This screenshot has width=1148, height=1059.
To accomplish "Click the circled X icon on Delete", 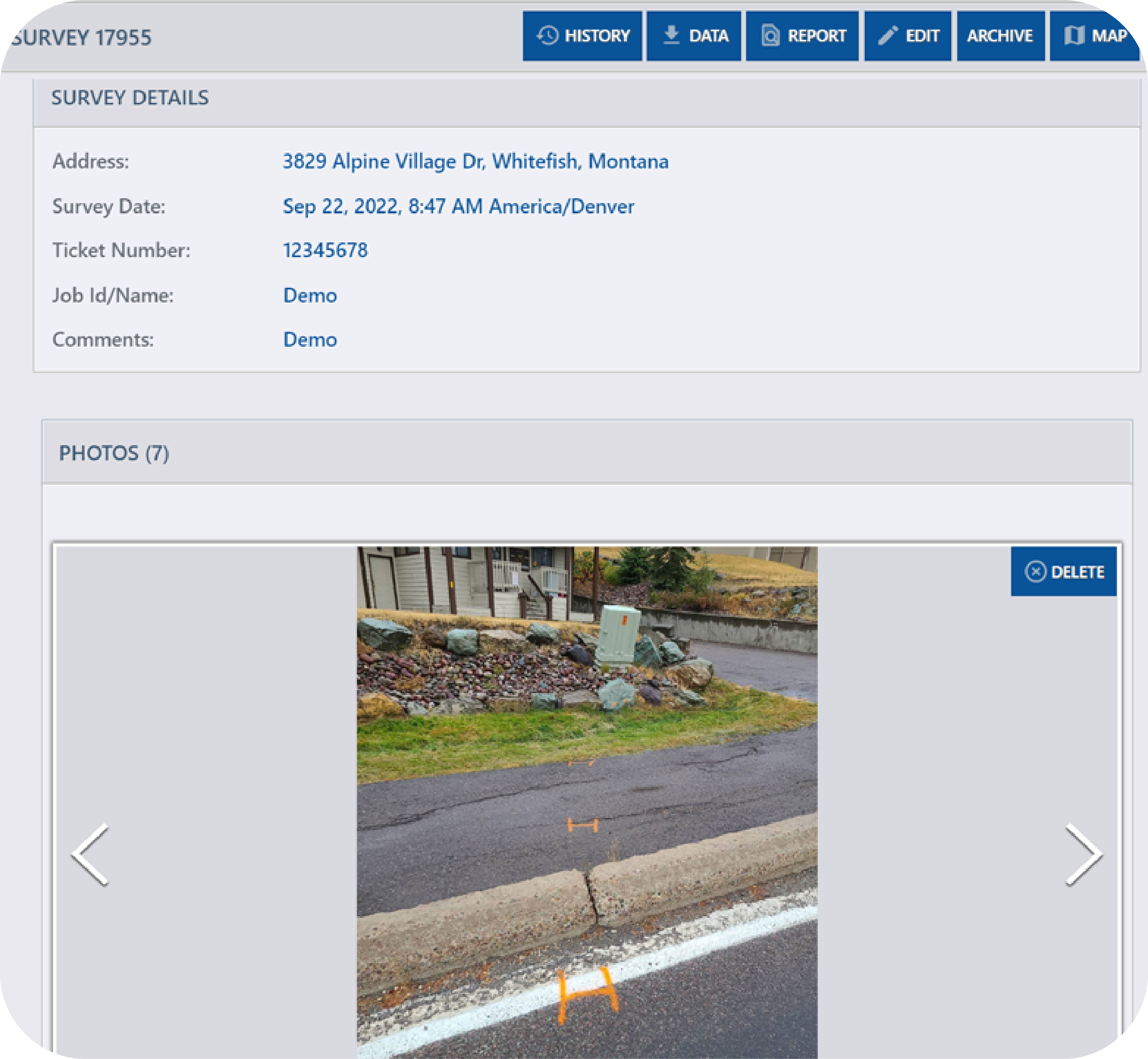I will click(x=1036, y=571).
